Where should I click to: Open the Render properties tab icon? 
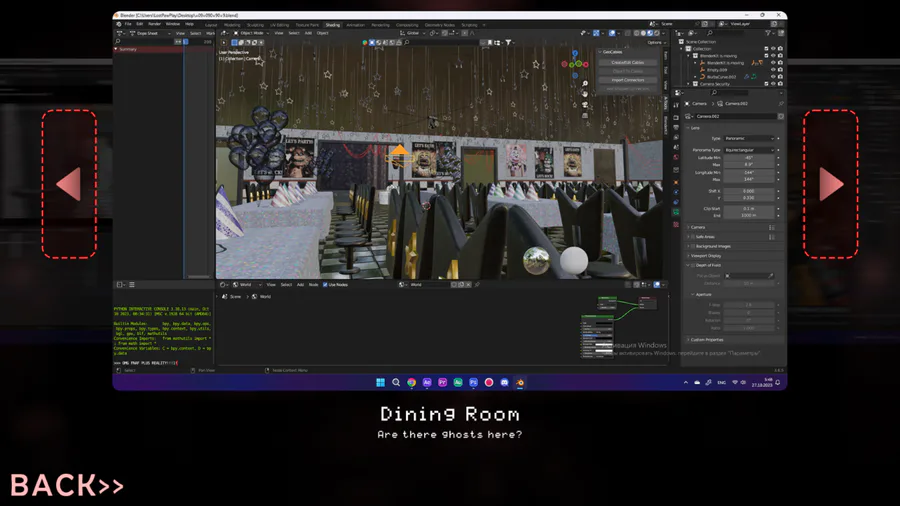(x=676, y=118)
